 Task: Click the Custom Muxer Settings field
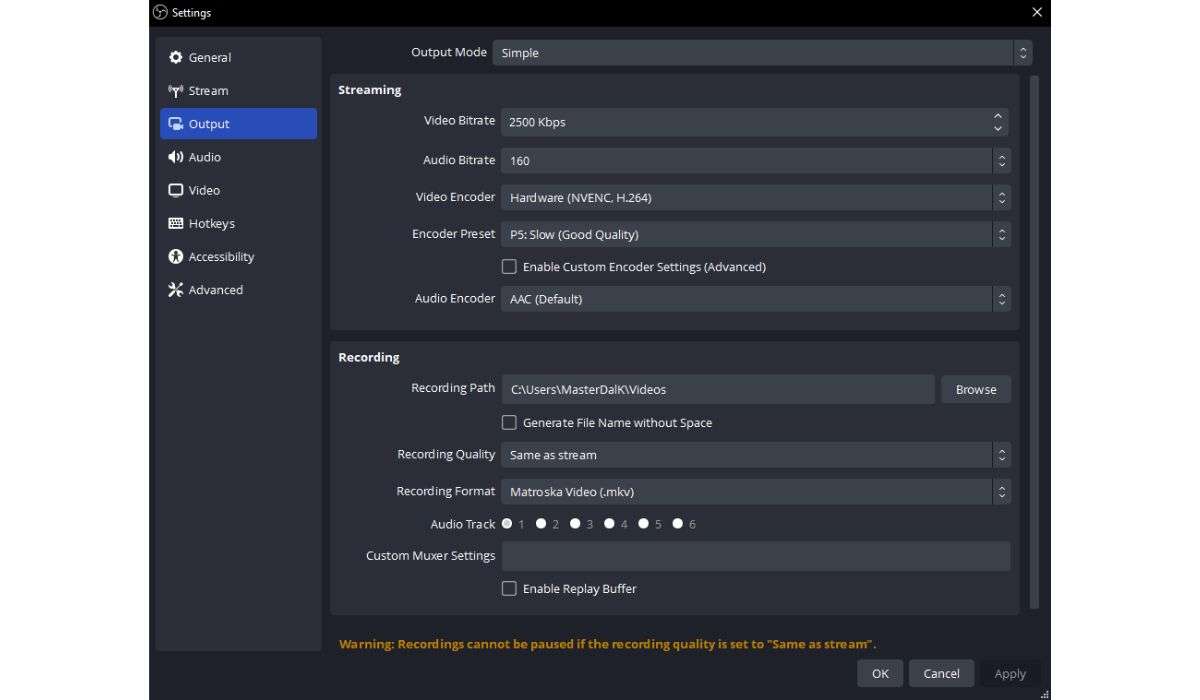coord(757,555)
